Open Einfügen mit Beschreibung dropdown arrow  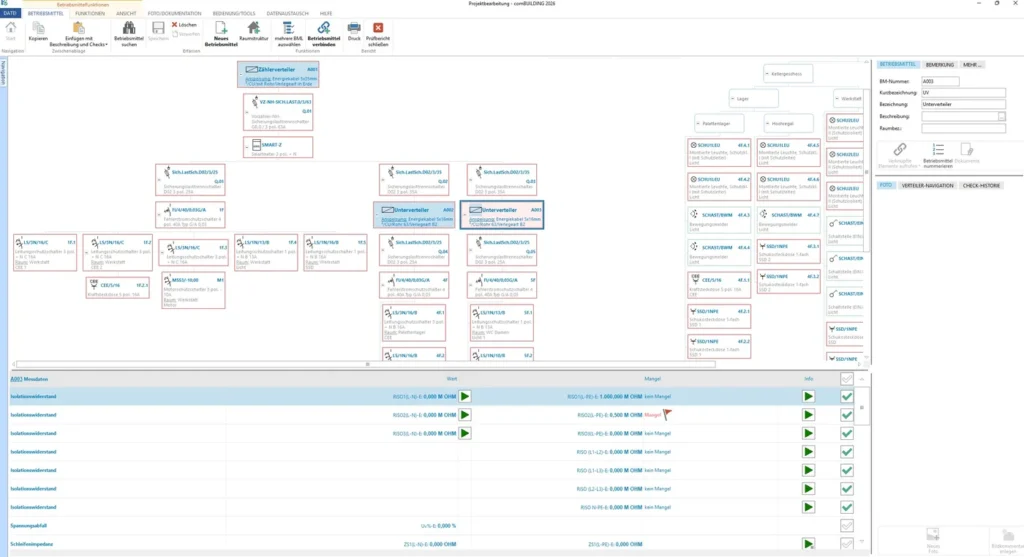(106, 45)
